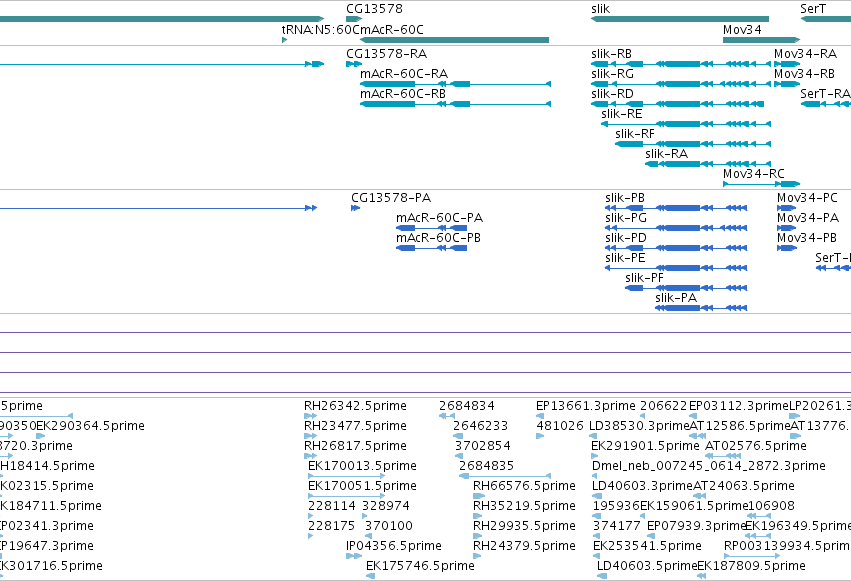Click the mAcR-60C gene span bar
This screenshot has height=581, width=851.
coord(454,40)
